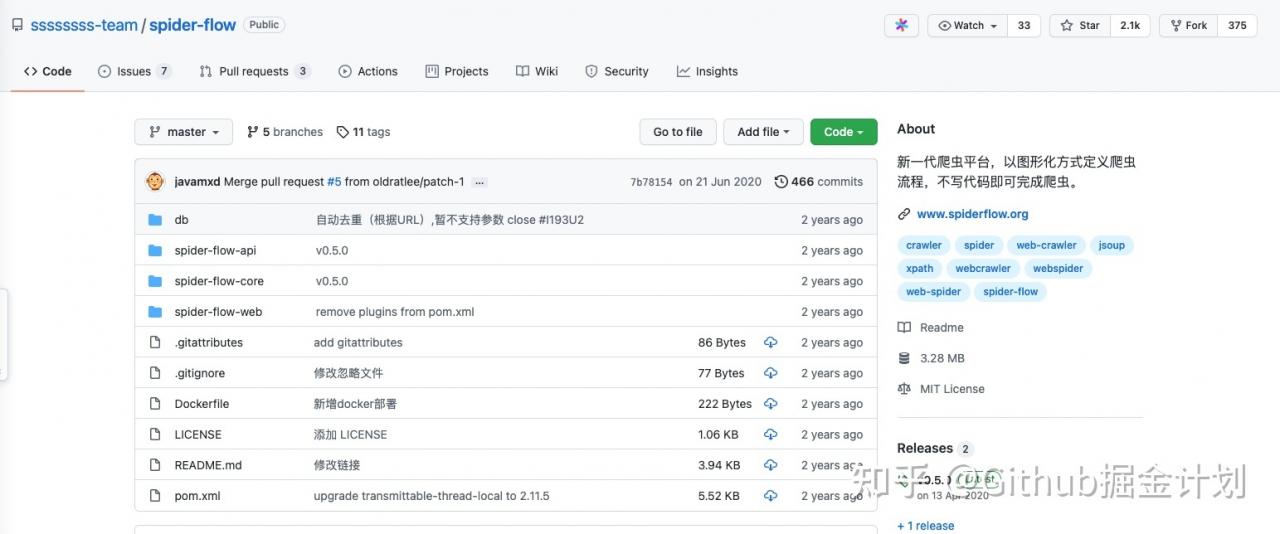Click the LICENSE file icon
The height and width of the screenshot is (534, 1280).
coord(155,434)
